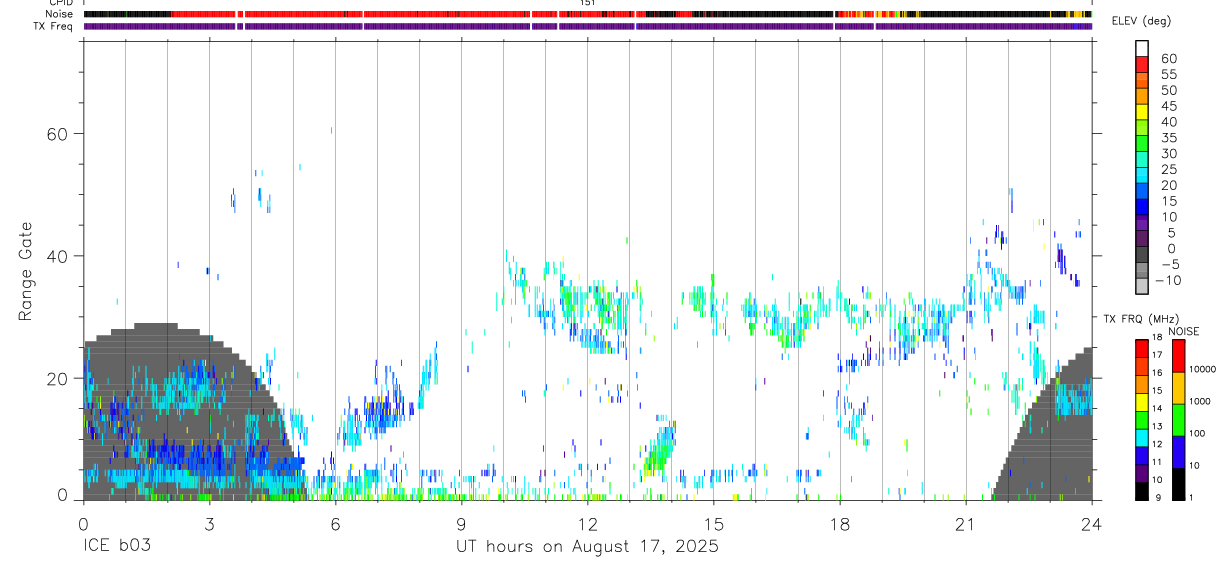The width and height of the screenshot is (1228, 567).
Task: Click the black bottom segment of TX FRQ bar
Action: tap(1141, 490)
